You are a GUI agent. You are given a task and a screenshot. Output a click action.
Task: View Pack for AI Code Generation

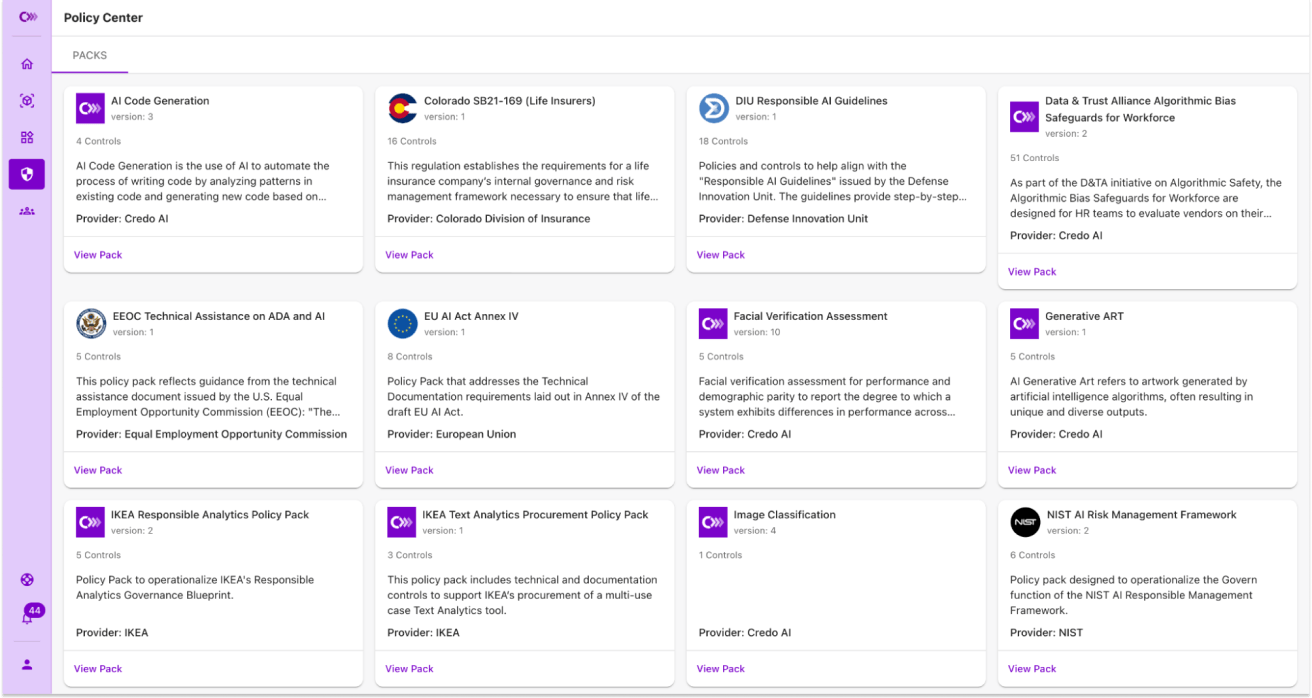coord(98,255)
